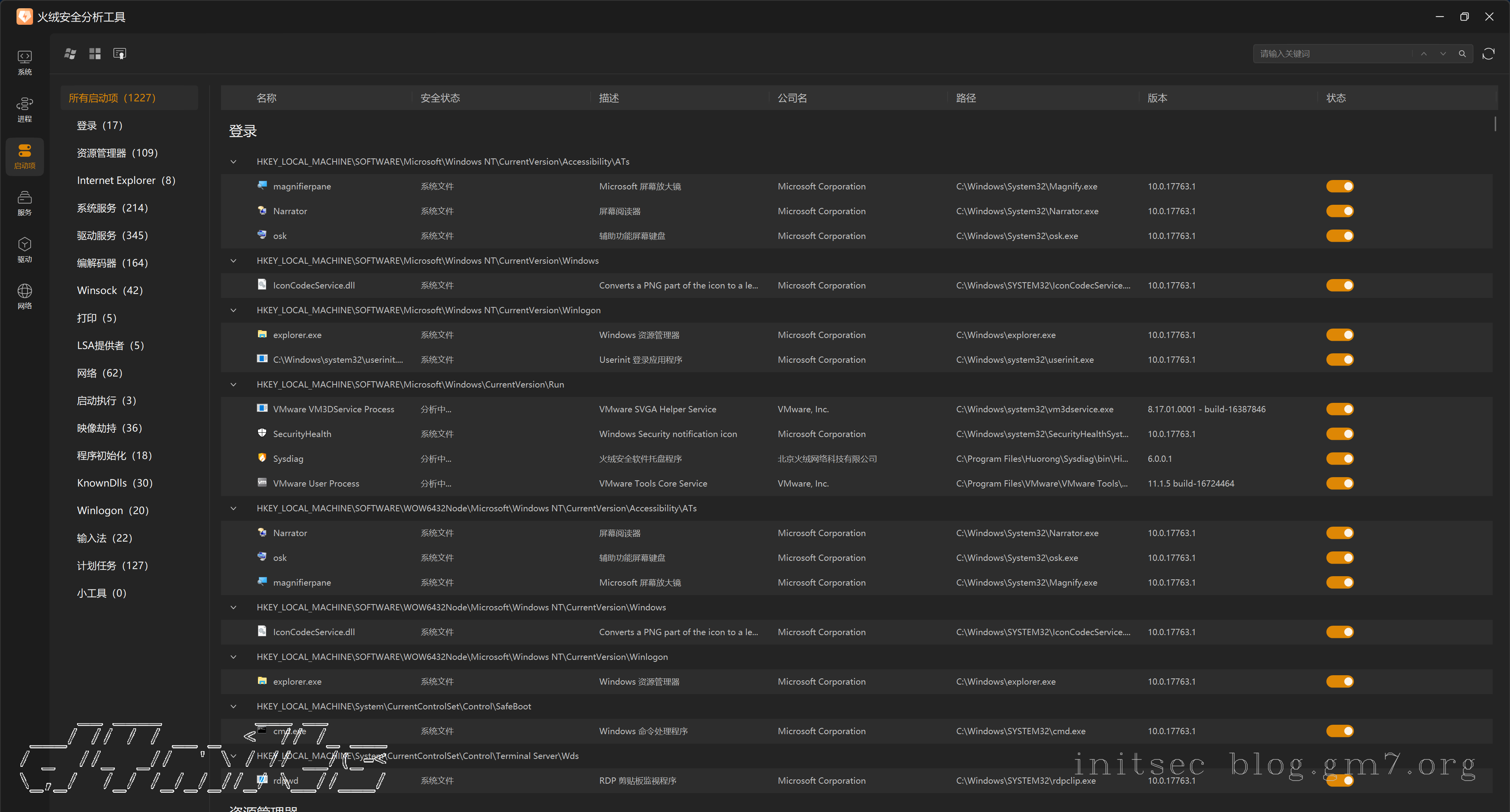The height and width of the screenshot is (812, 1510).
Task: Collapse the CurrentVersion\Run registry group
Action: (x=233, y=384)
